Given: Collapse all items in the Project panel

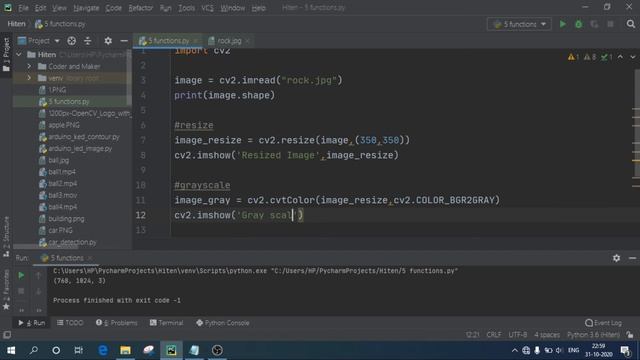Looking at the screenshot, I should tap(87, 41).
